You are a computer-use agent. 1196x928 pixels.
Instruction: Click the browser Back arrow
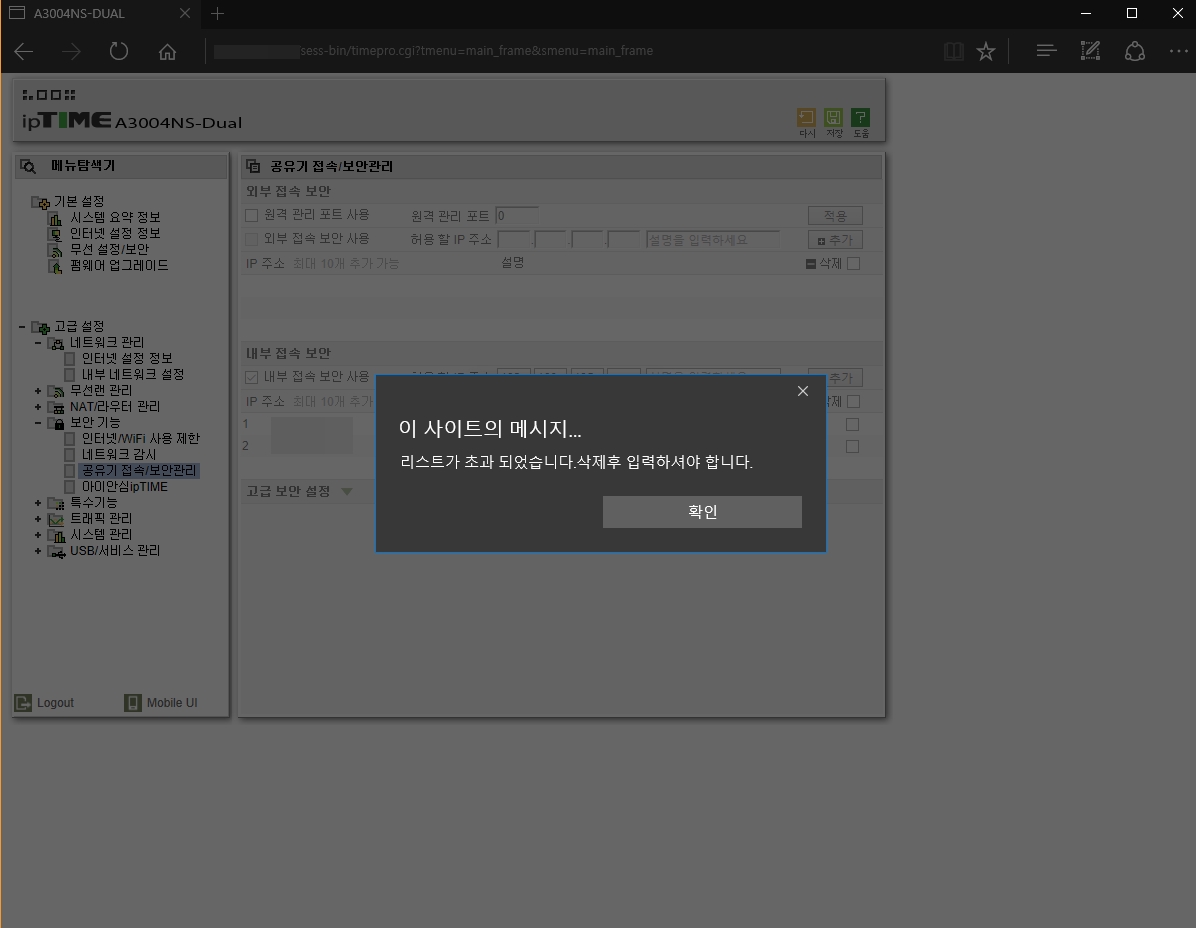pos(24,51)
